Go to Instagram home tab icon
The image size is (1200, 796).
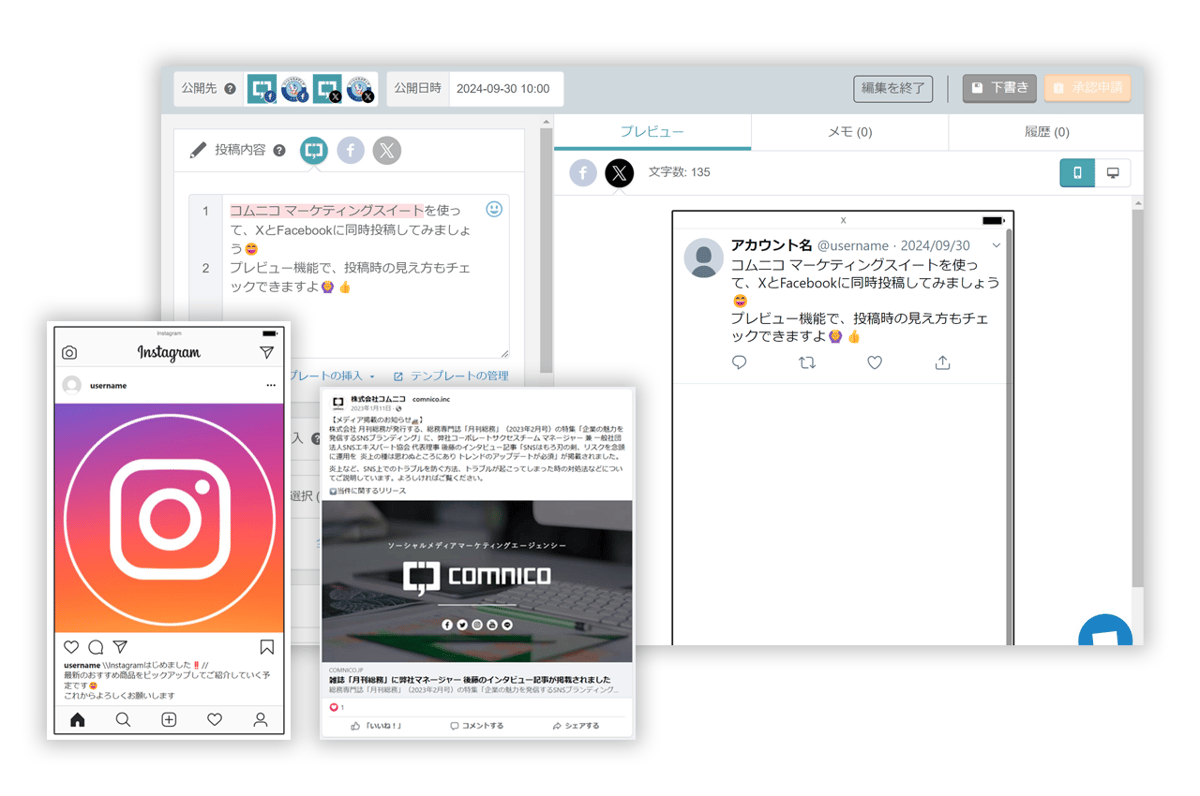77,719
